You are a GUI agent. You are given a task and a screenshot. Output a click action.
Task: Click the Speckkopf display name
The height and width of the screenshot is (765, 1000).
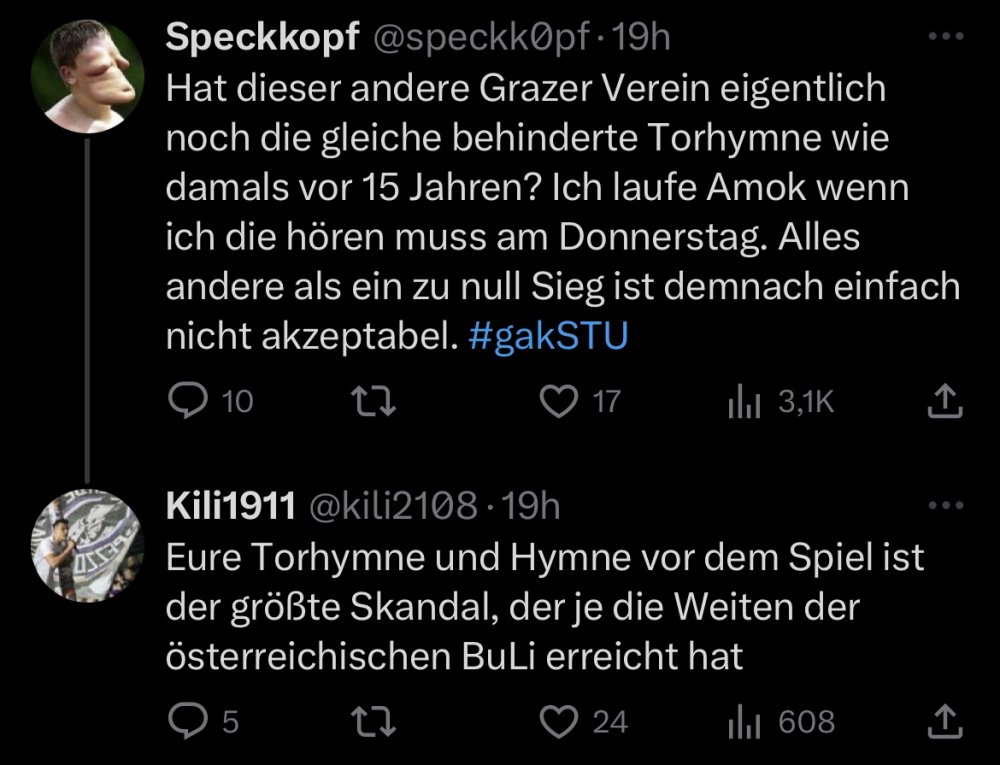point(263,37)
